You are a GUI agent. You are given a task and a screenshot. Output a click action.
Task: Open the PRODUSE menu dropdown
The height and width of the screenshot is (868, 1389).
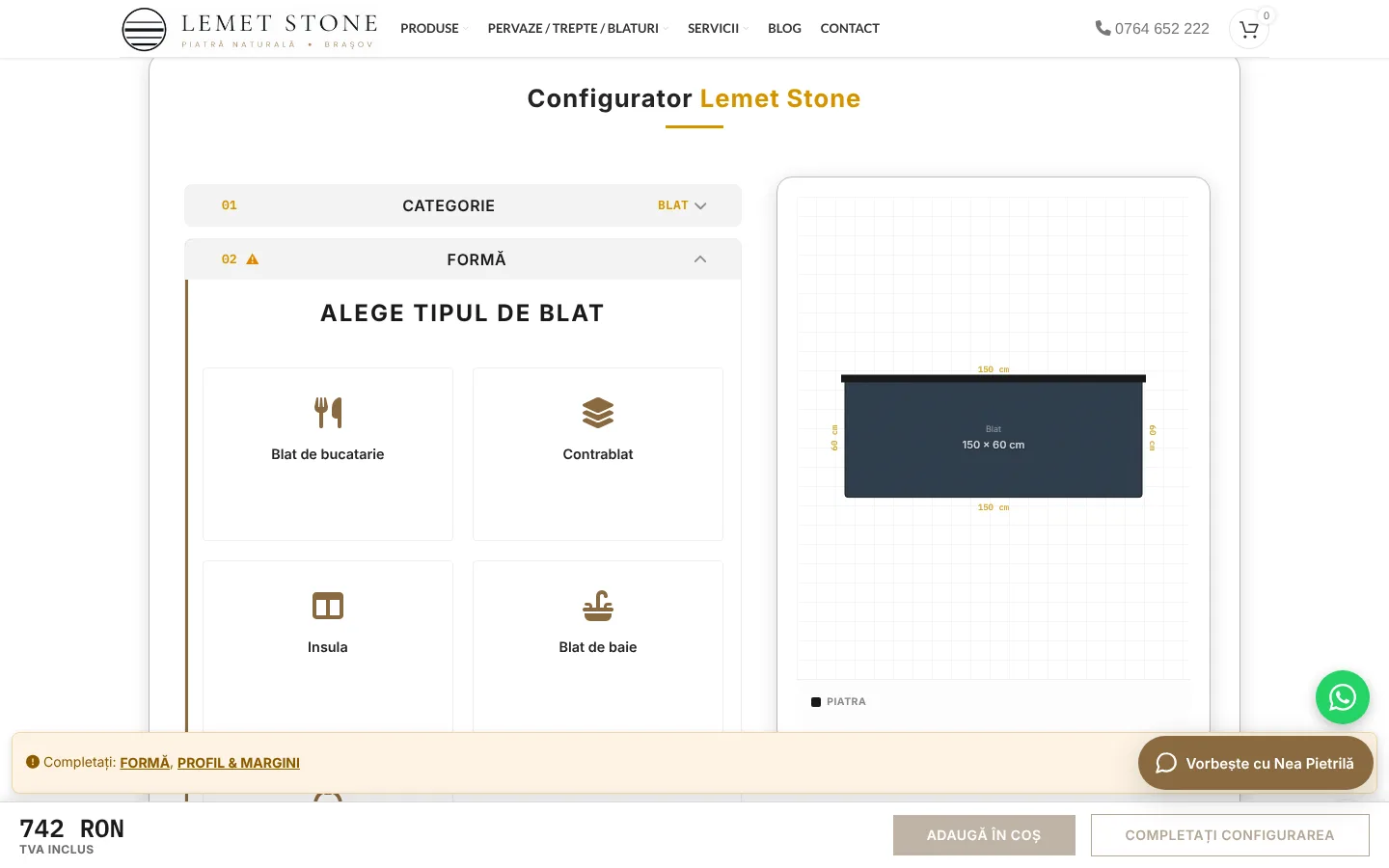[x=434, y=28]
